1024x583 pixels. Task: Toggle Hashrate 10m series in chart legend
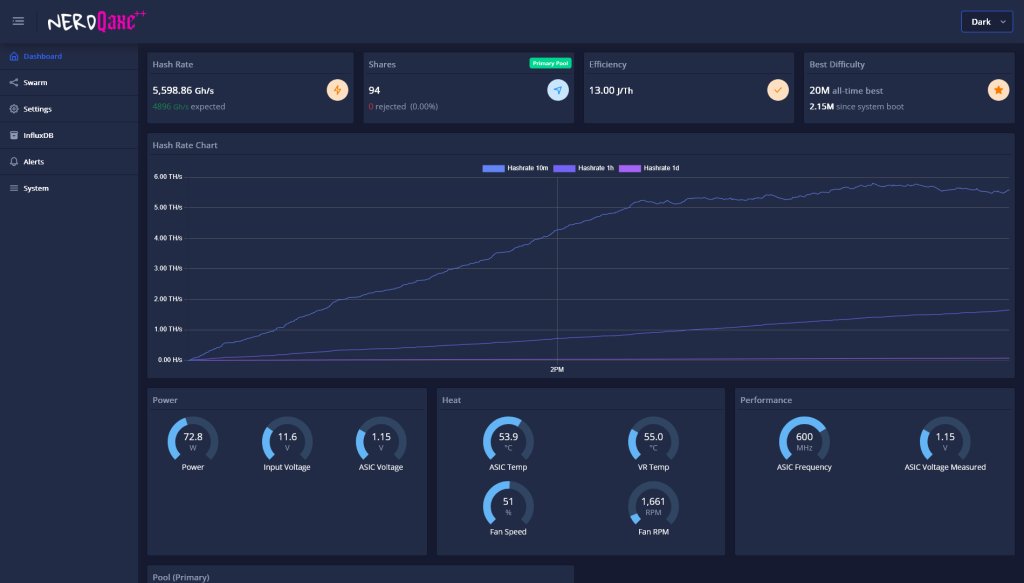[514, 168]
